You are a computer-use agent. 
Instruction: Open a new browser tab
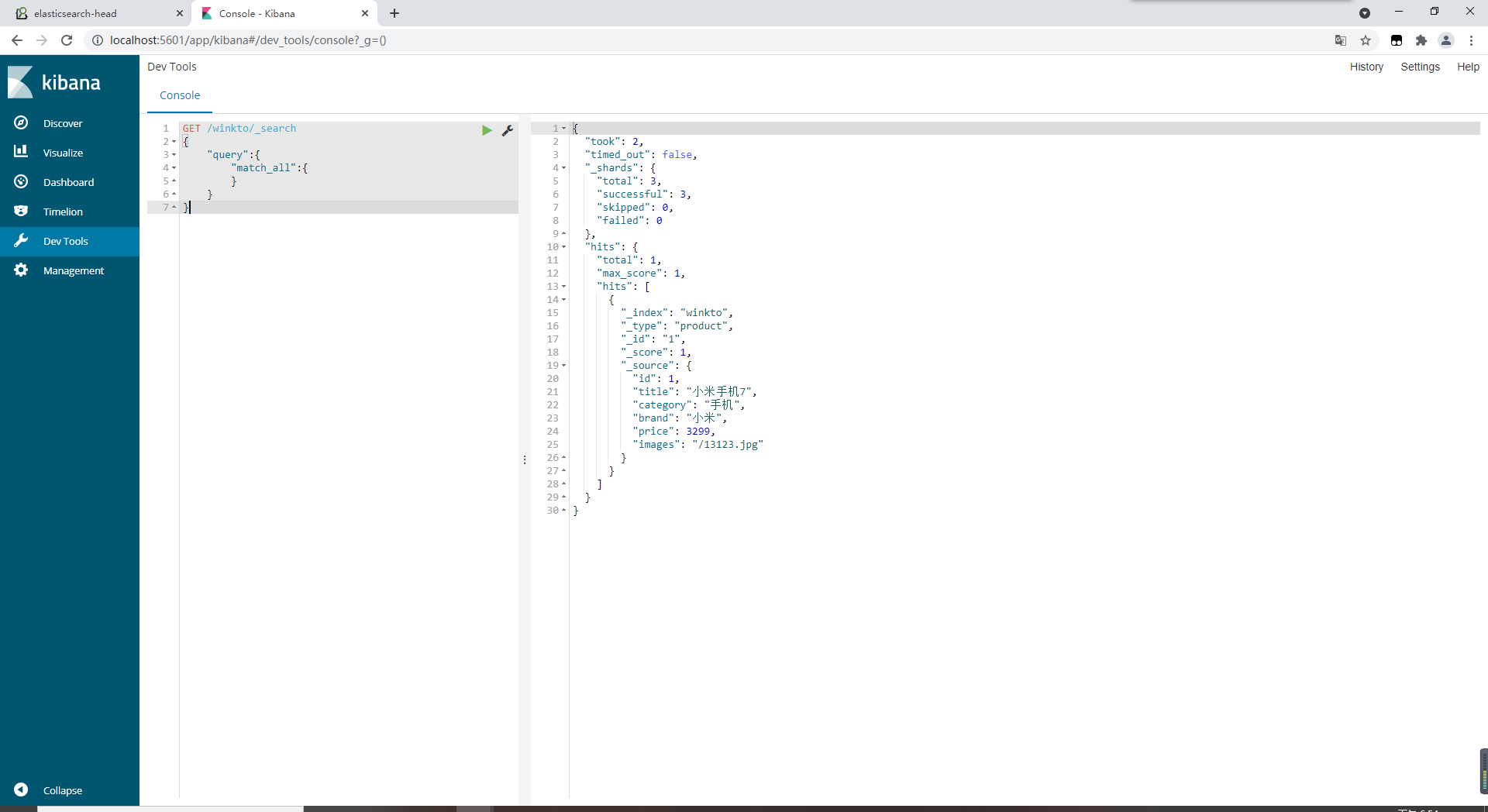tap(394, 13)
